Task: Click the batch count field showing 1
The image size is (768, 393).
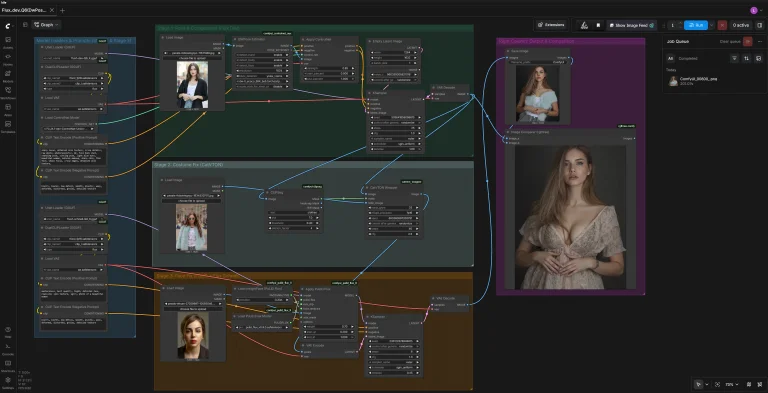Action: pyautogui.click(x=672, y=25)
